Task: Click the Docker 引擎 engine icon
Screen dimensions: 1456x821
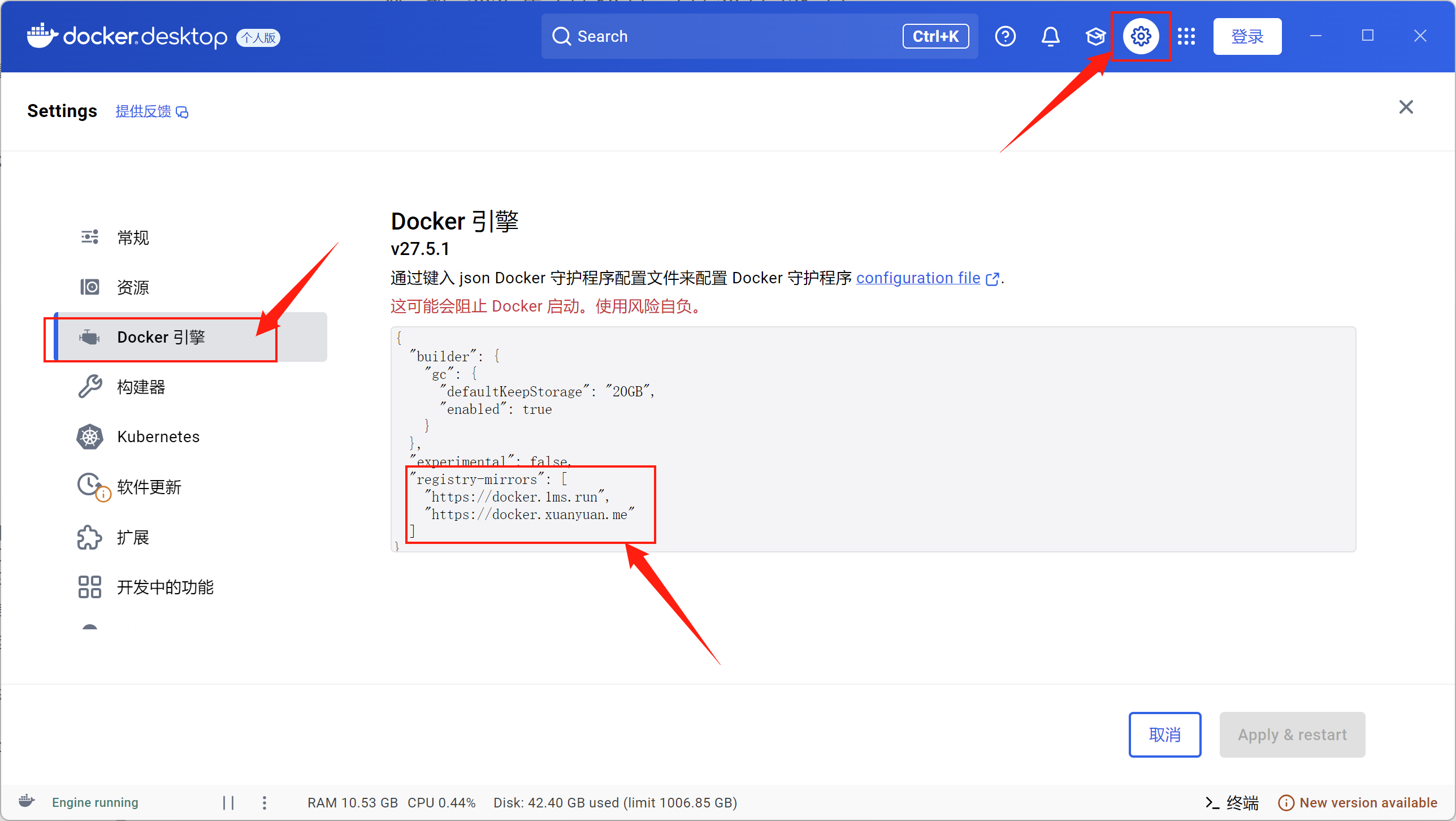Action: [90, 338]
